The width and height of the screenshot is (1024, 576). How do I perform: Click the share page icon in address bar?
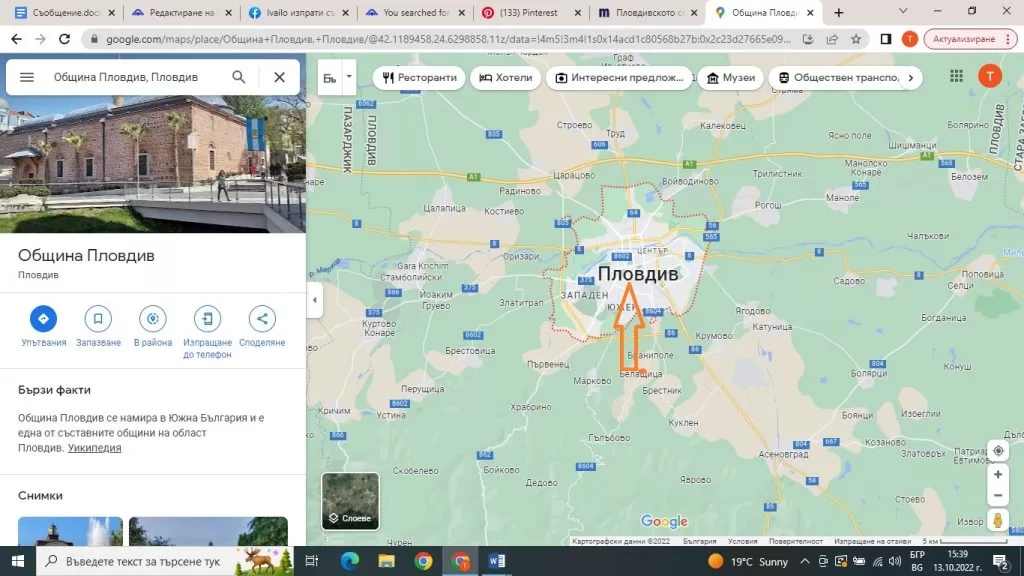click(832, 39)
